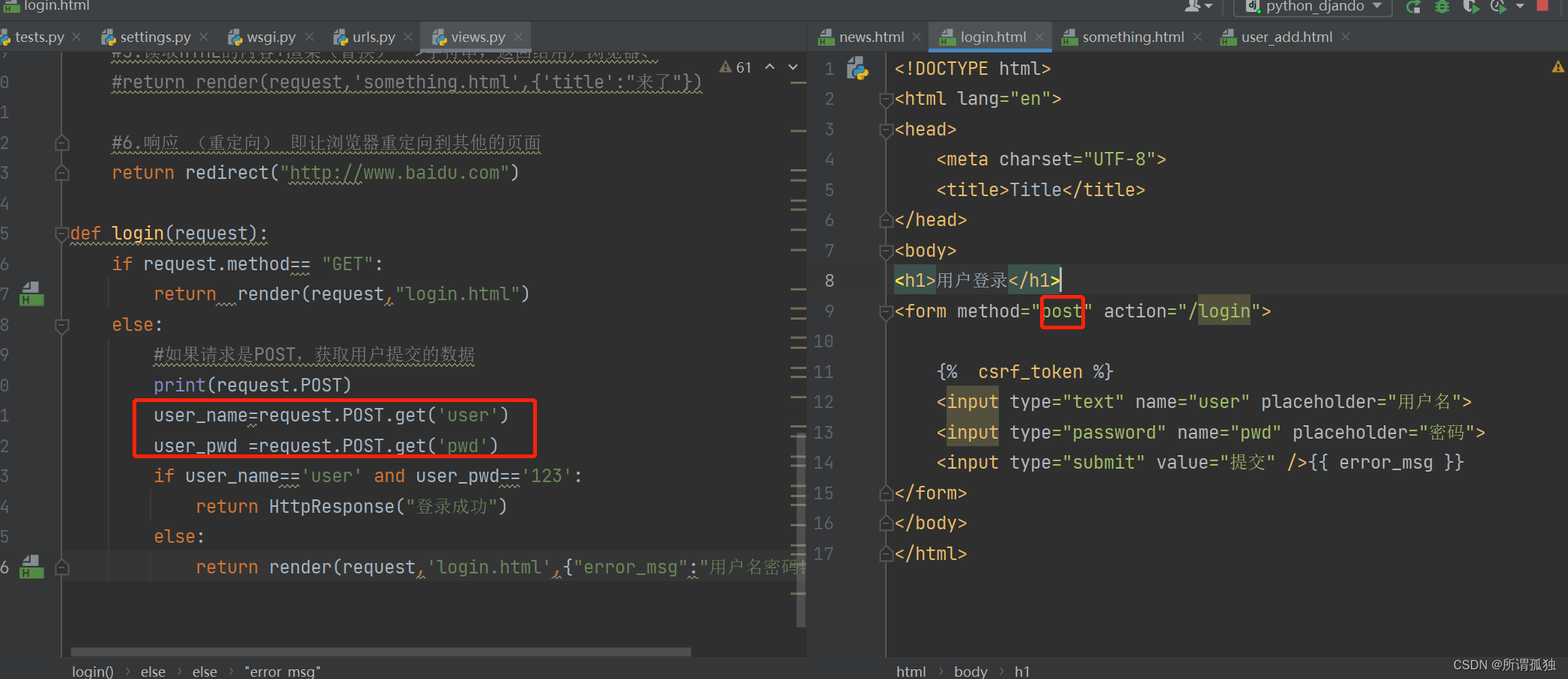The width and height of the screenshot is (1568, 679).
Task: Open something.html tab
Action: tap(1132, 37)
